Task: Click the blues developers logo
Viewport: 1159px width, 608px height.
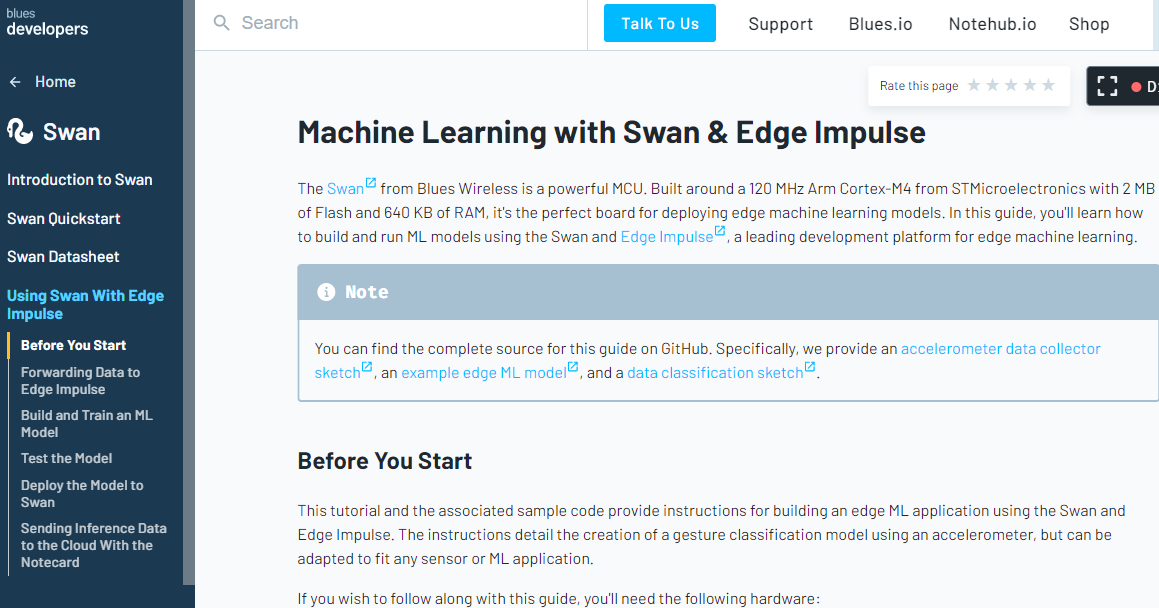Action: coord(47,22)
